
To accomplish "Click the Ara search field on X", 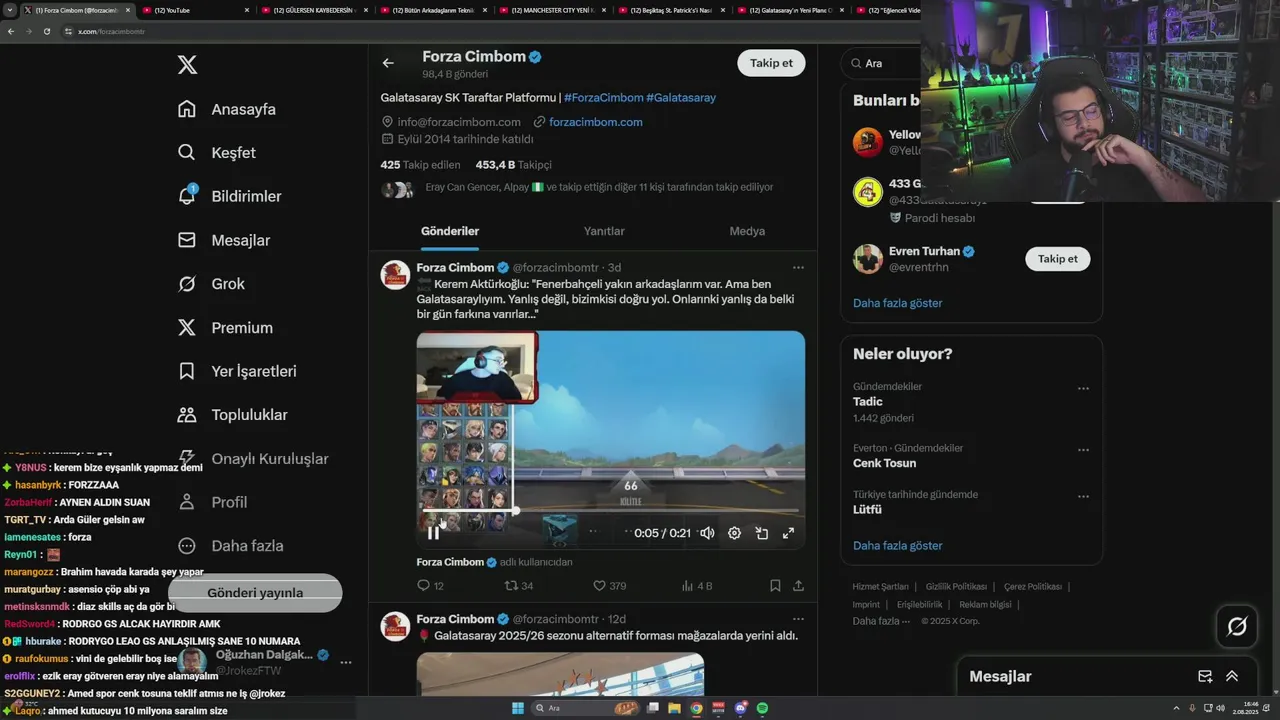I will (880, 63).
